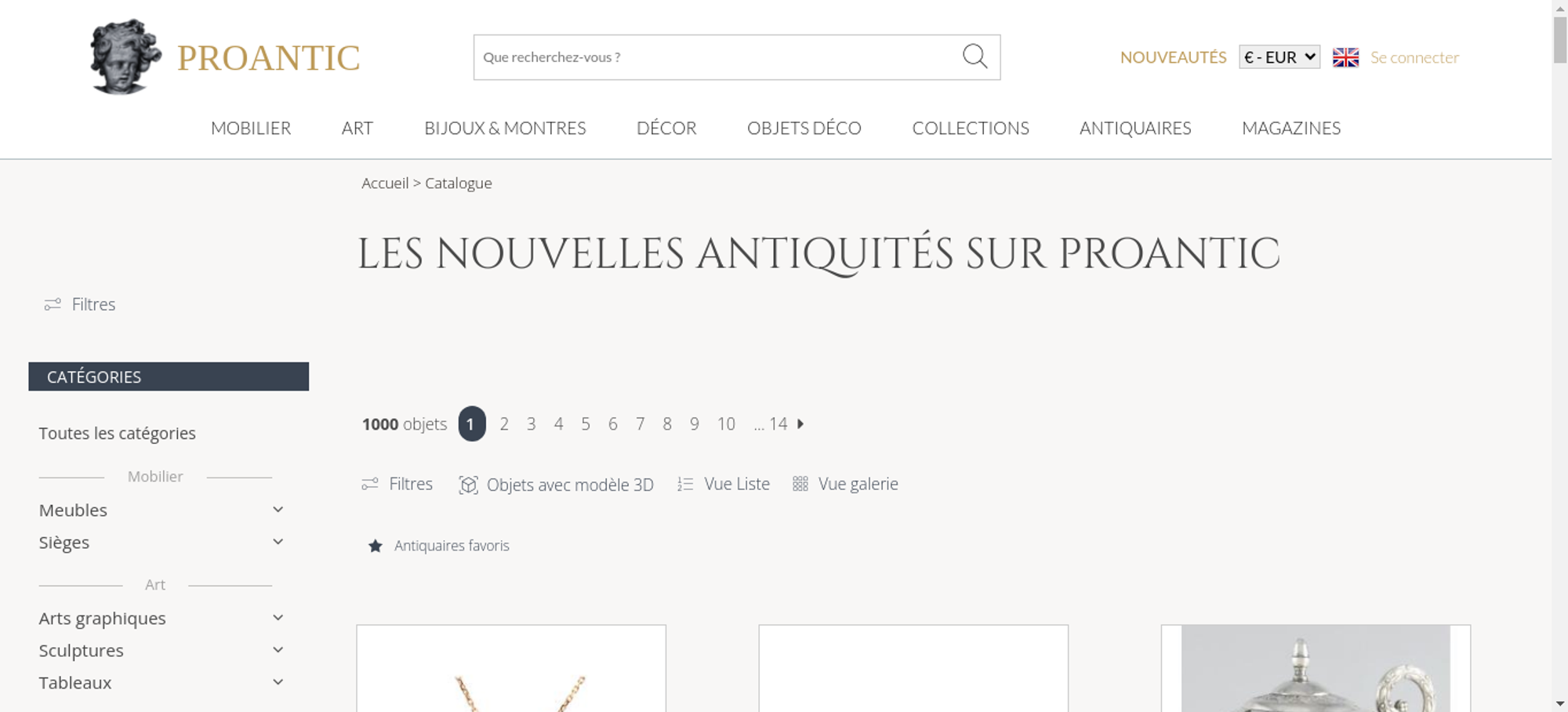The image size is (1568, 712).
Task: Click the search magnifier icon
Action: [975, 56]
